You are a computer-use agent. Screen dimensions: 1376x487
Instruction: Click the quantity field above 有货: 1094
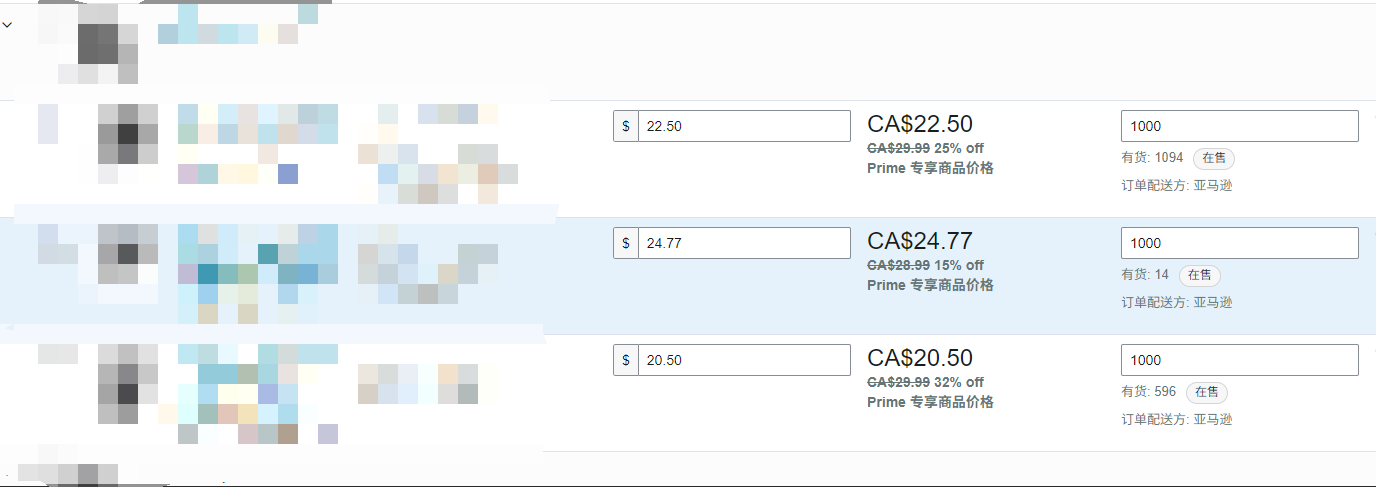[1239, 126]
